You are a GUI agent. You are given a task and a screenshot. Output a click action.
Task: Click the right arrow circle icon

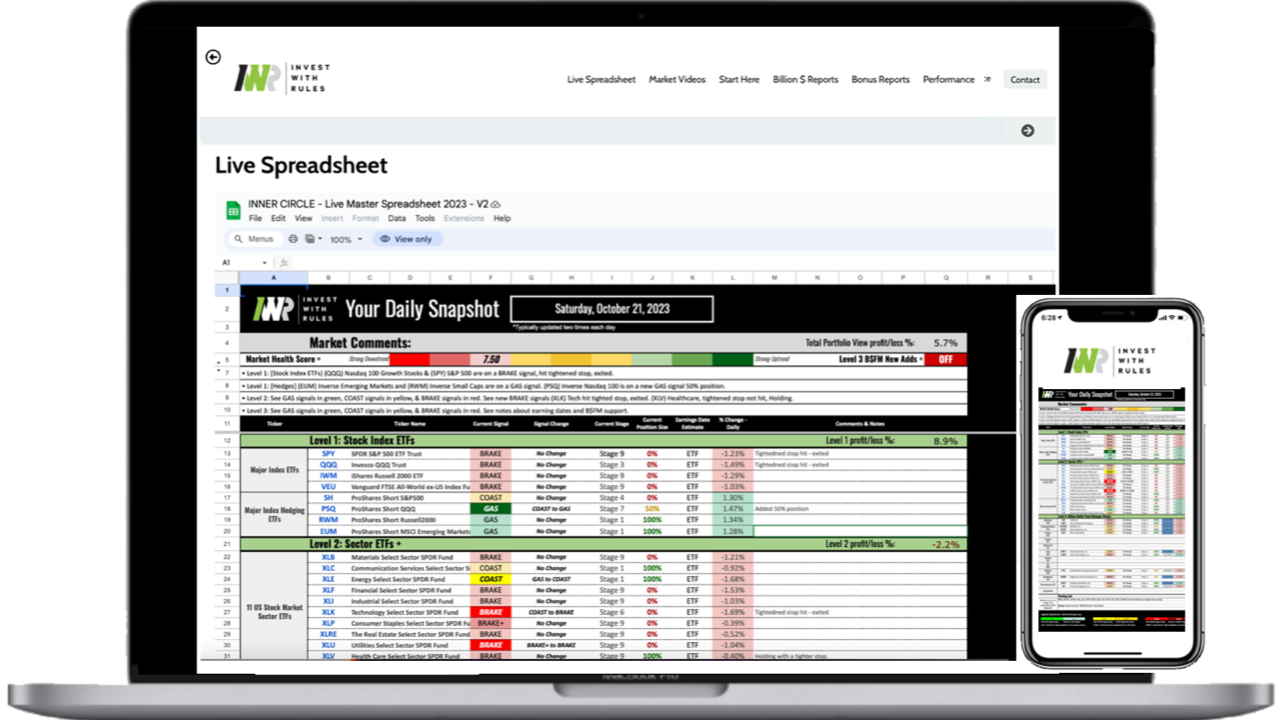click(1027, 130)
